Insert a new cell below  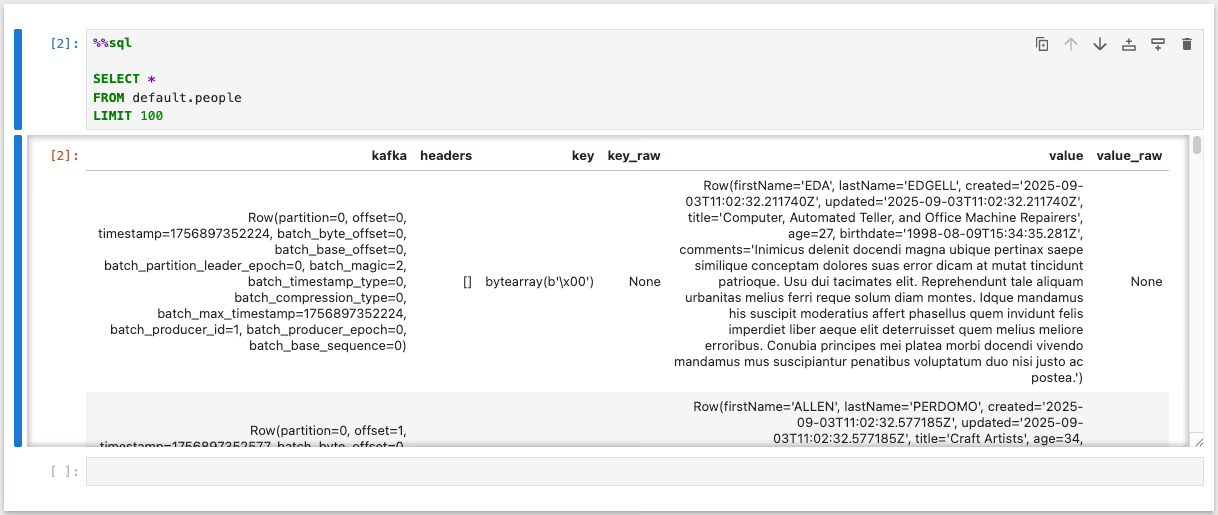point(1158,44)
